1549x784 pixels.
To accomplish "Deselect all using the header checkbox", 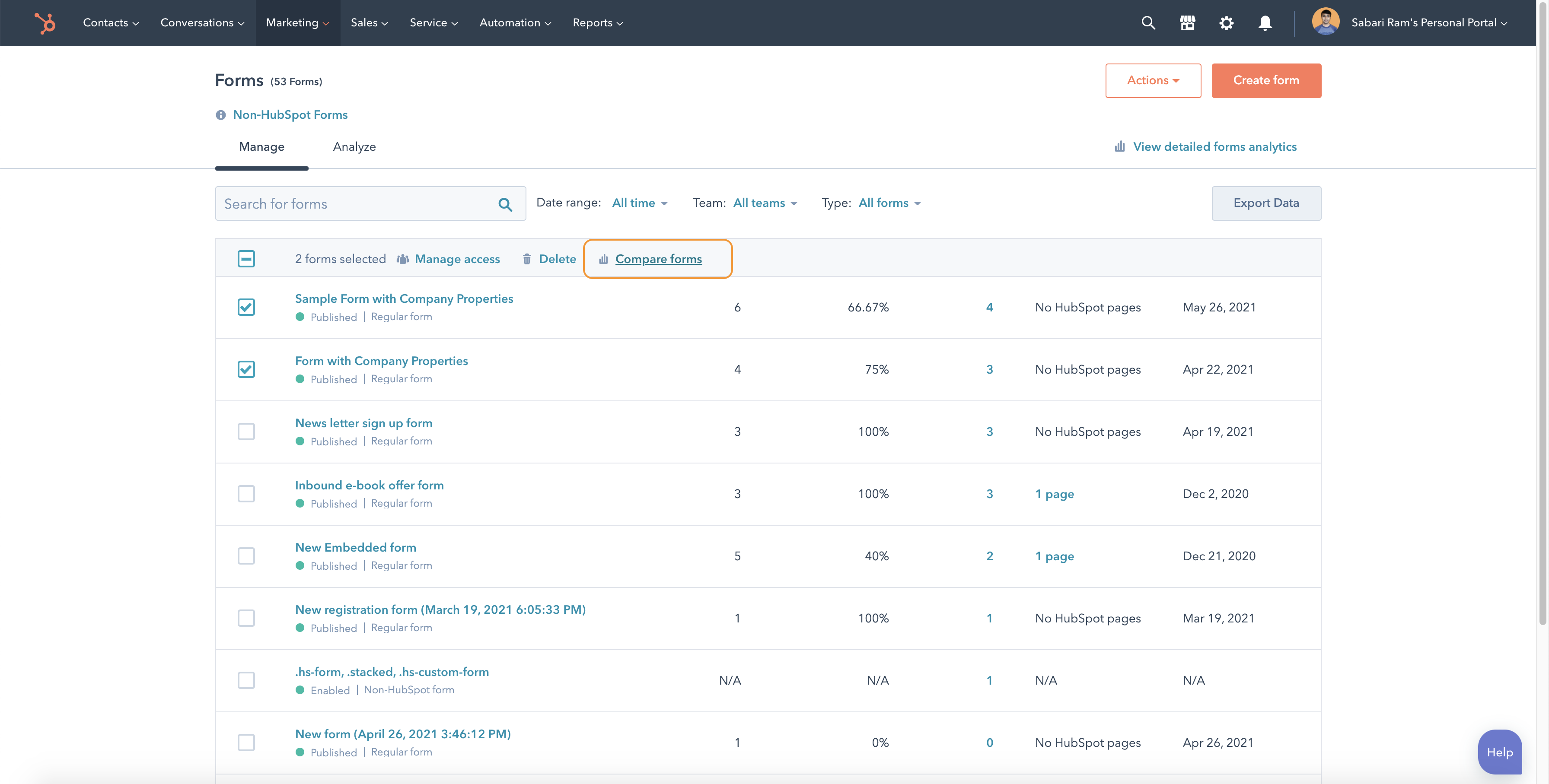I will (x=246, y=259).
